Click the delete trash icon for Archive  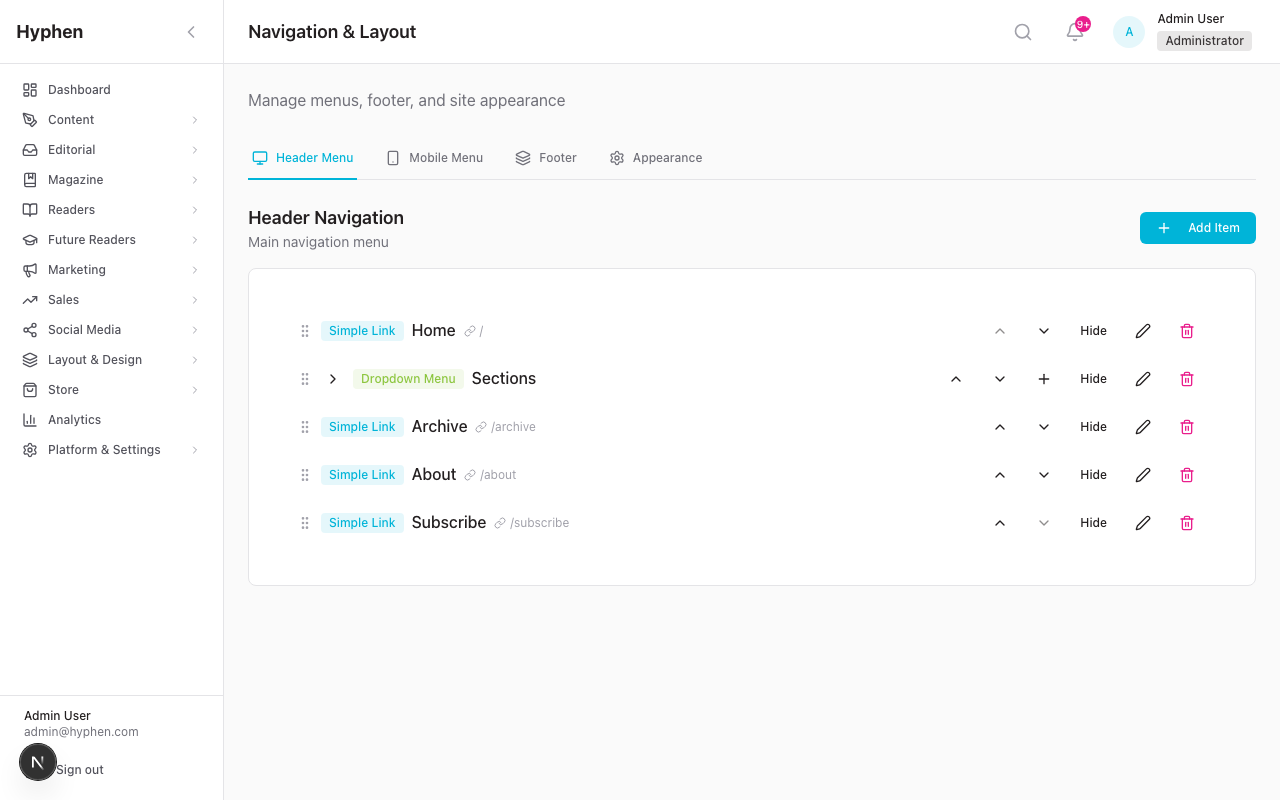pos(1187,426)
